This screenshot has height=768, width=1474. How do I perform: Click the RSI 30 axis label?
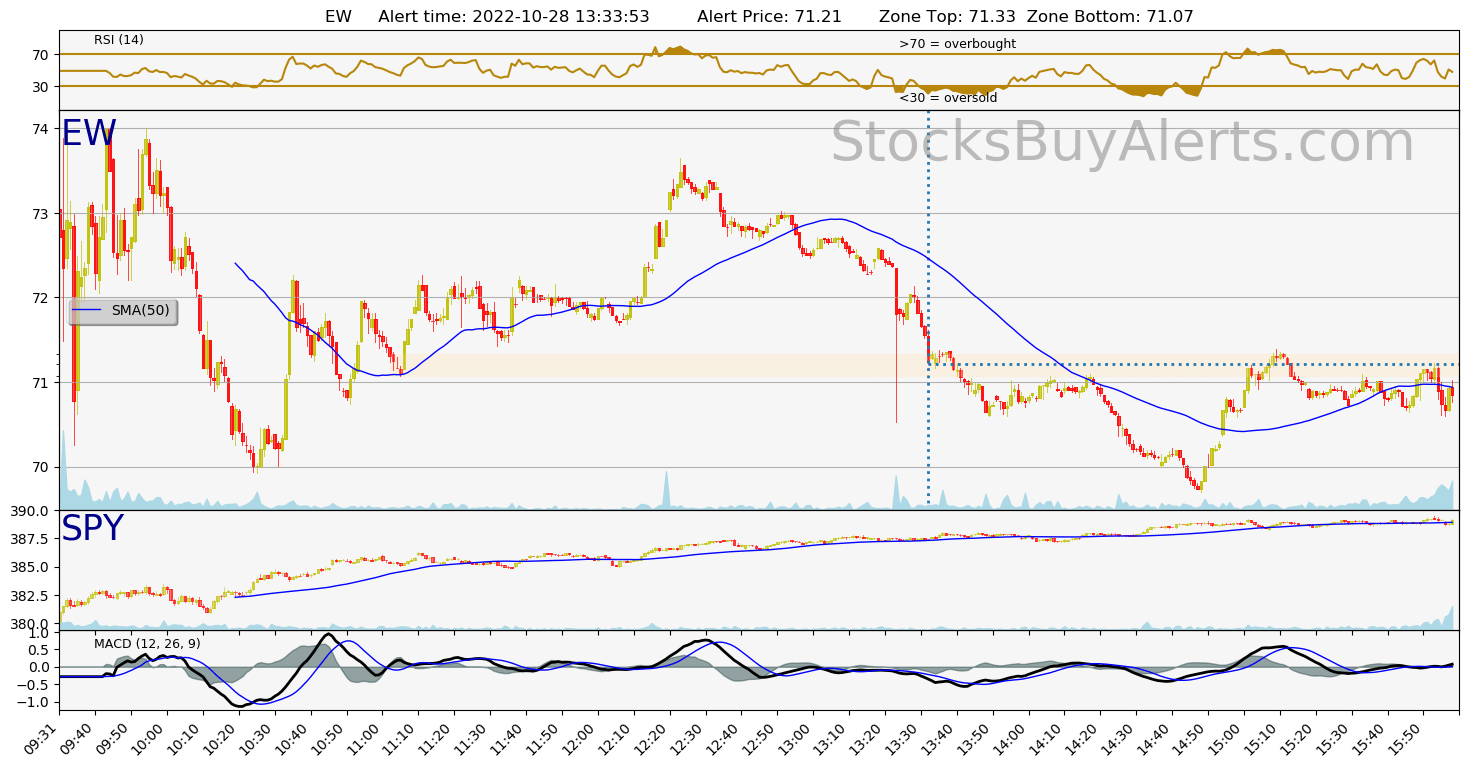coord(39,87)
